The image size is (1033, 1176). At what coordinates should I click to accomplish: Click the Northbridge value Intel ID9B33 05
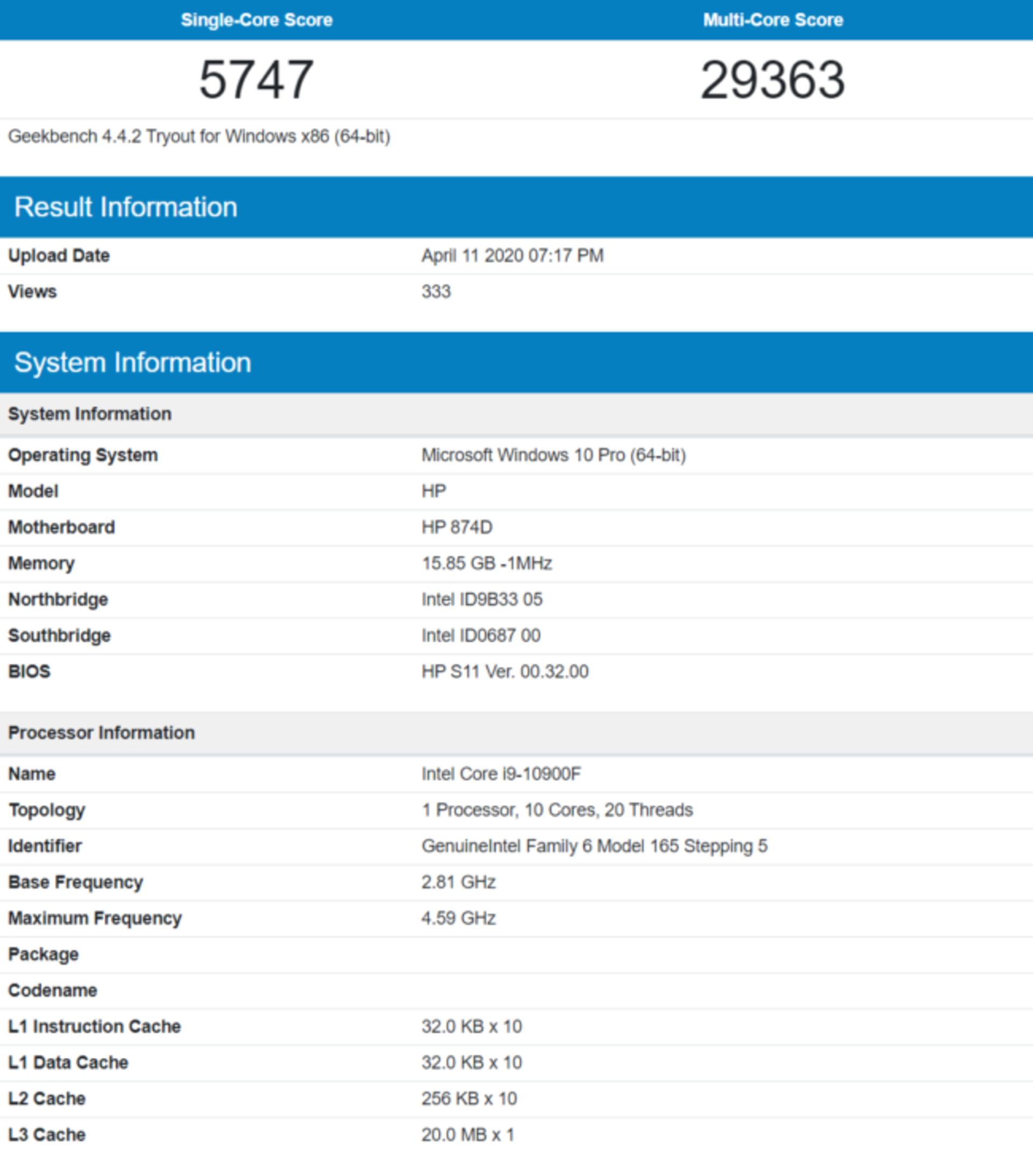click(482, 599)
